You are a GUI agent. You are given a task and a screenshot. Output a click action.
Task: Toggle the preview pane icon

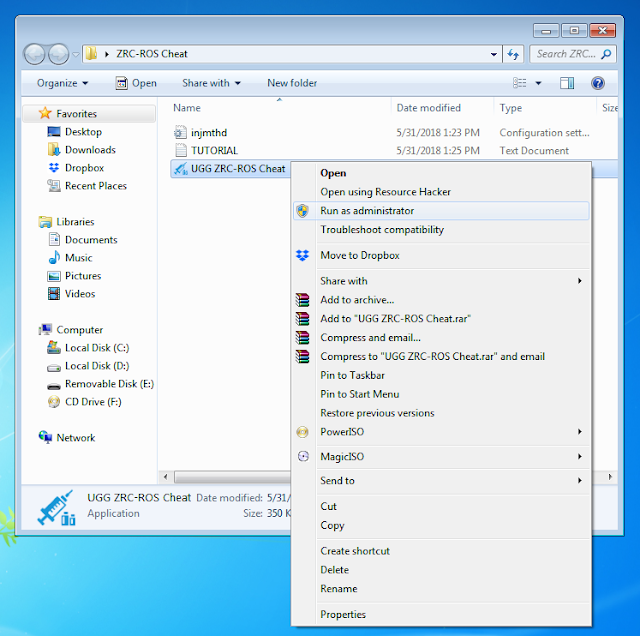click(567, 83)
